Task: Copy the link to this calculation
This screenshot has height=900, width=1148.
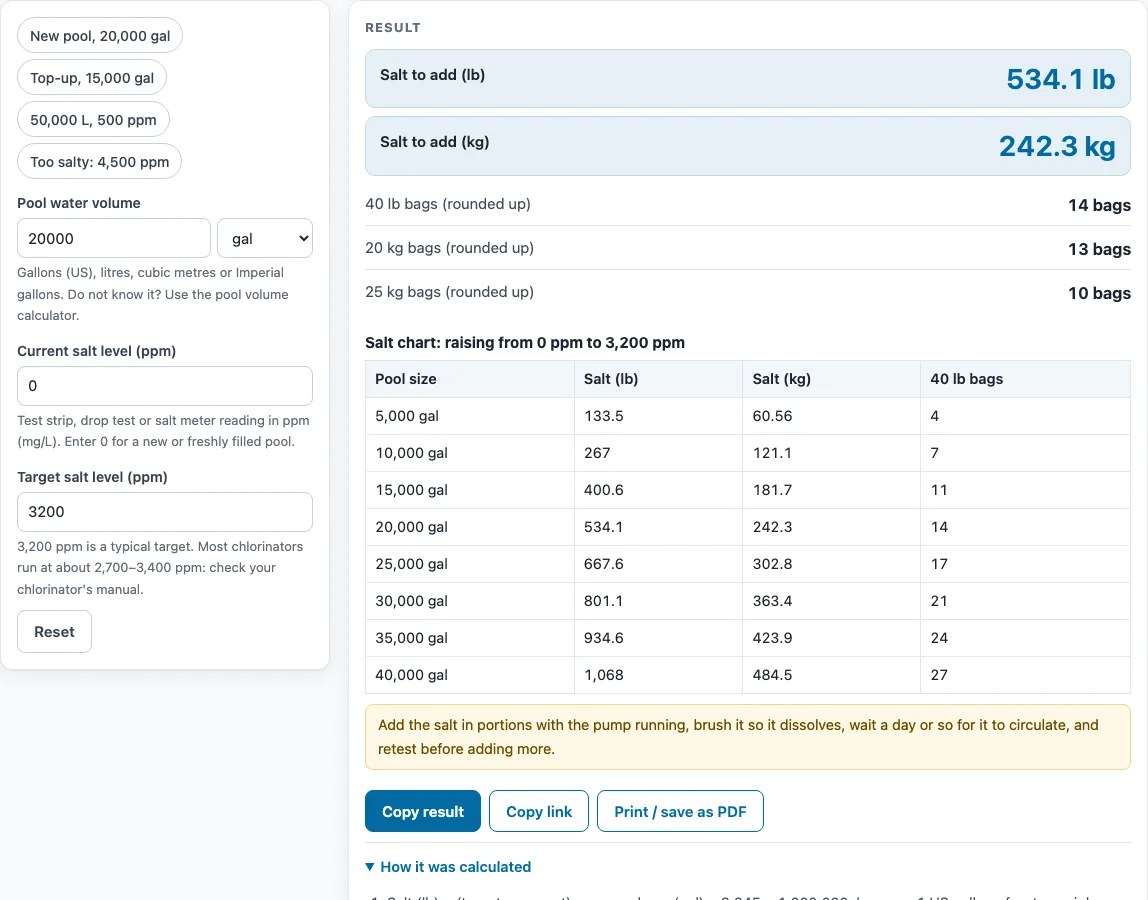Action: click(x=539, y=811)
